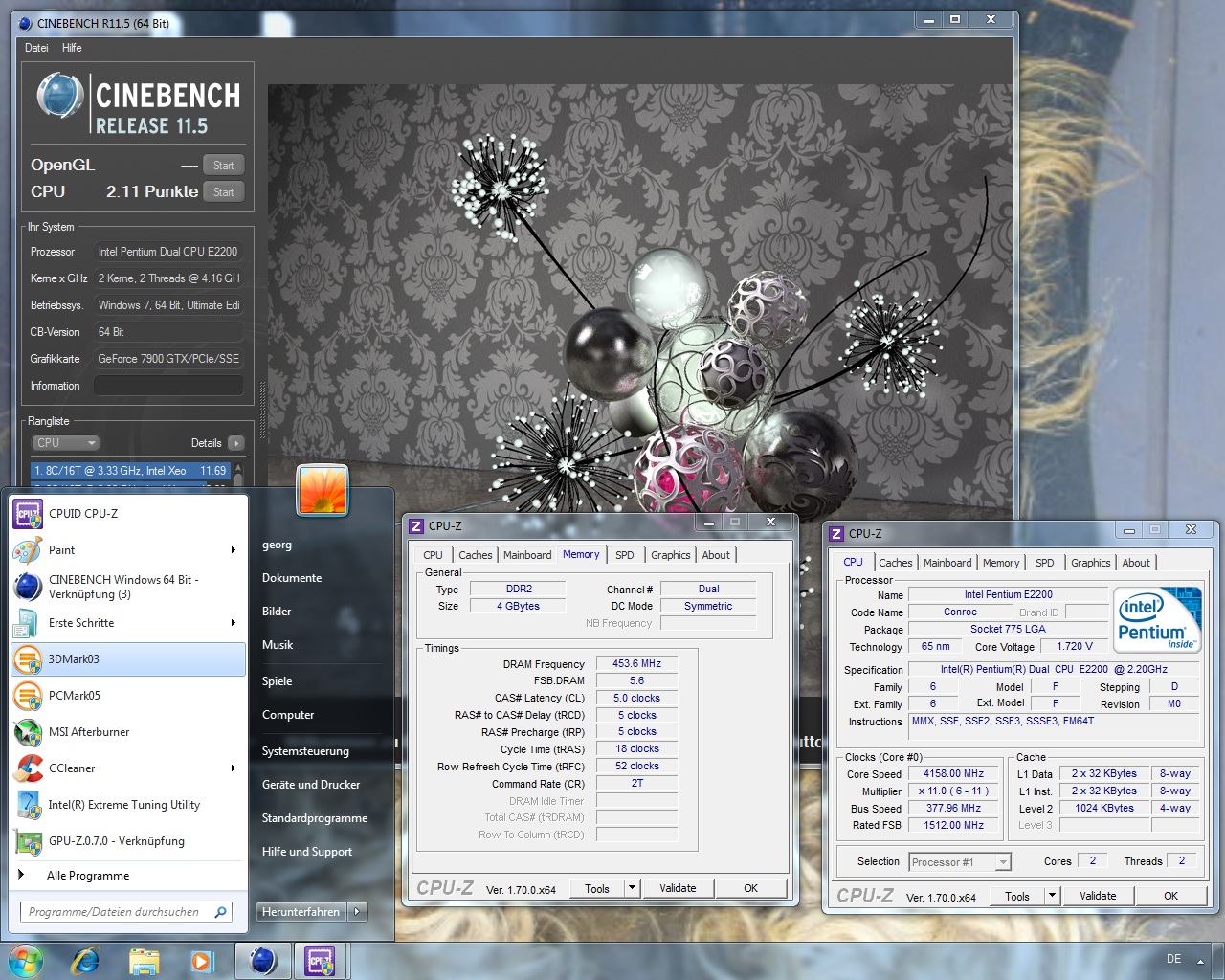The height and width of the screenshot is (980, 1225).
Task: Open Tools dropdown arrow in CPU tab CPU-Z window
Action: 1052,896
